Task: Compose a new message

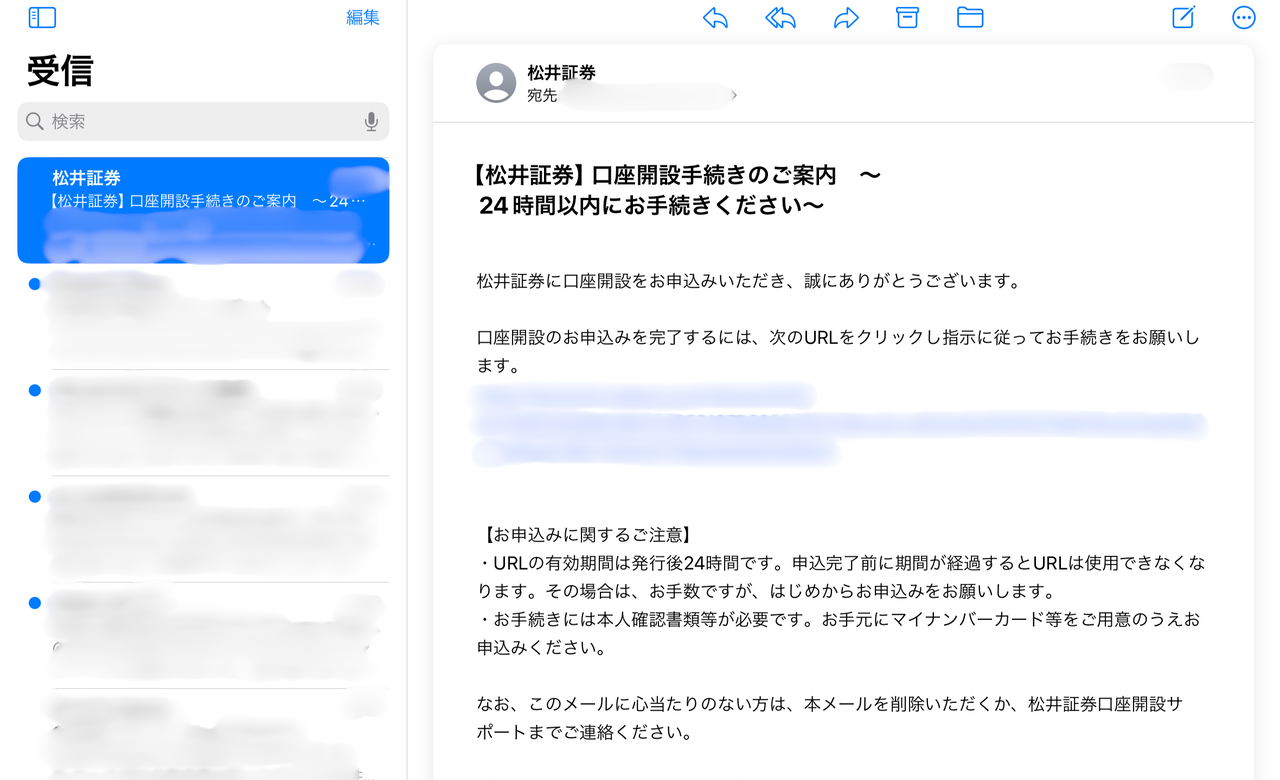Action: (x=1184, y=17)
